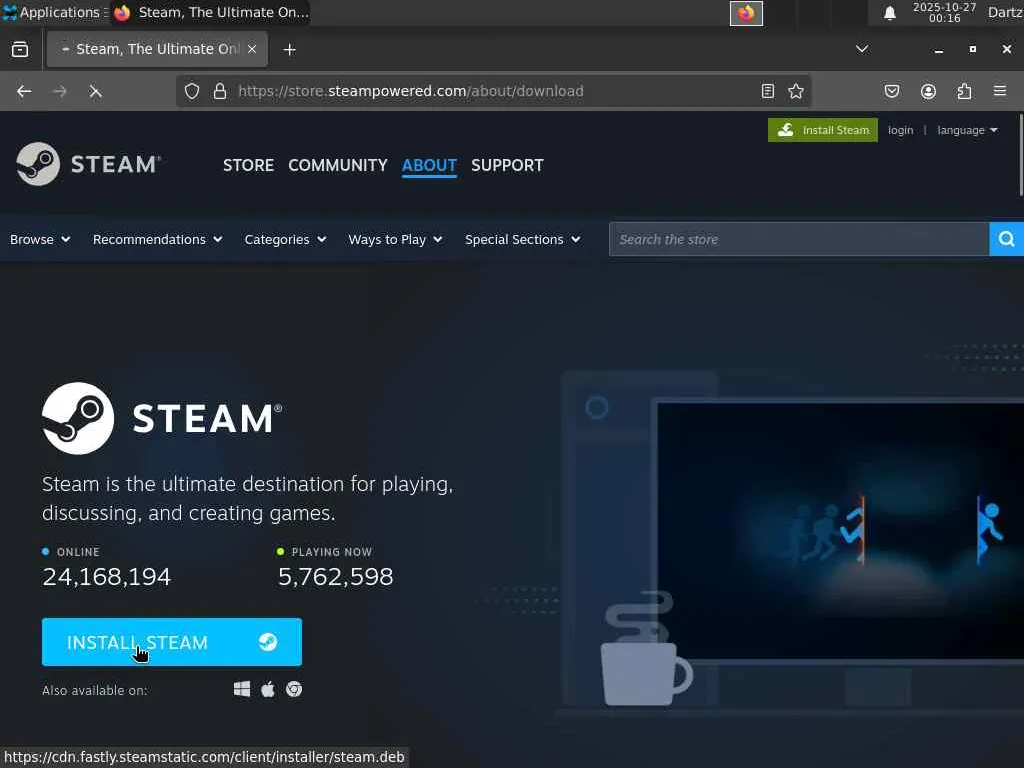Choose the Chrome OS download icon
Screen dimensions: 1024x768
(294, 690)
